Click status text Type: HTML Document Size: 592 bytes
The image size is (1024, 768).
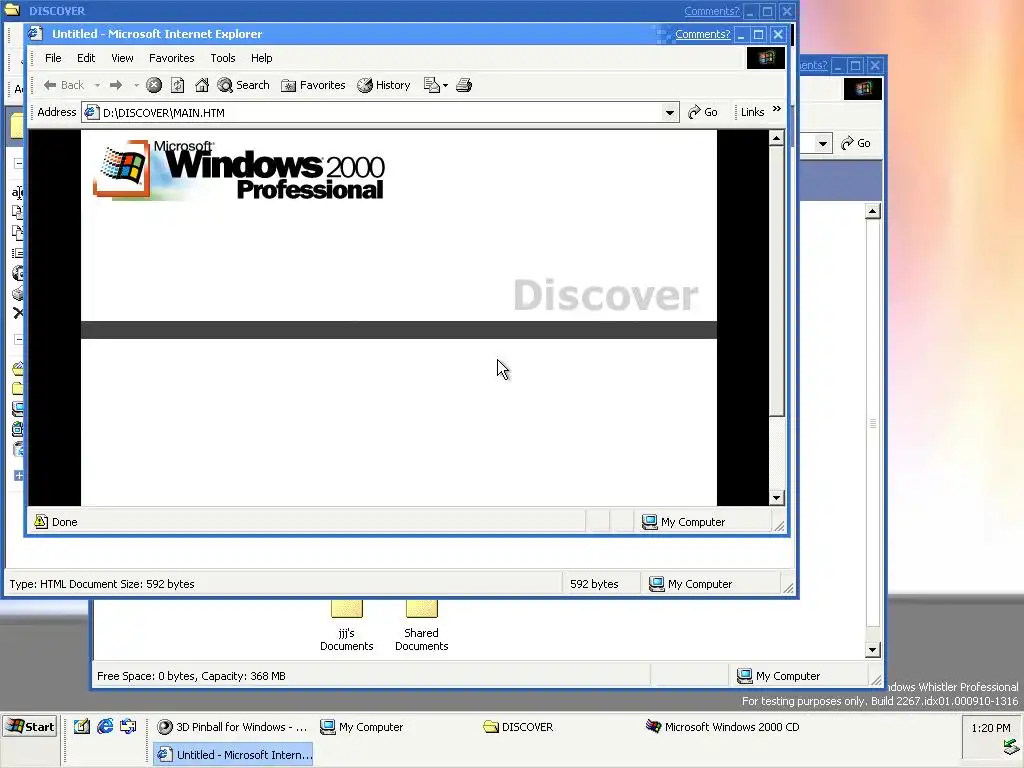click(x=102, y=584)
